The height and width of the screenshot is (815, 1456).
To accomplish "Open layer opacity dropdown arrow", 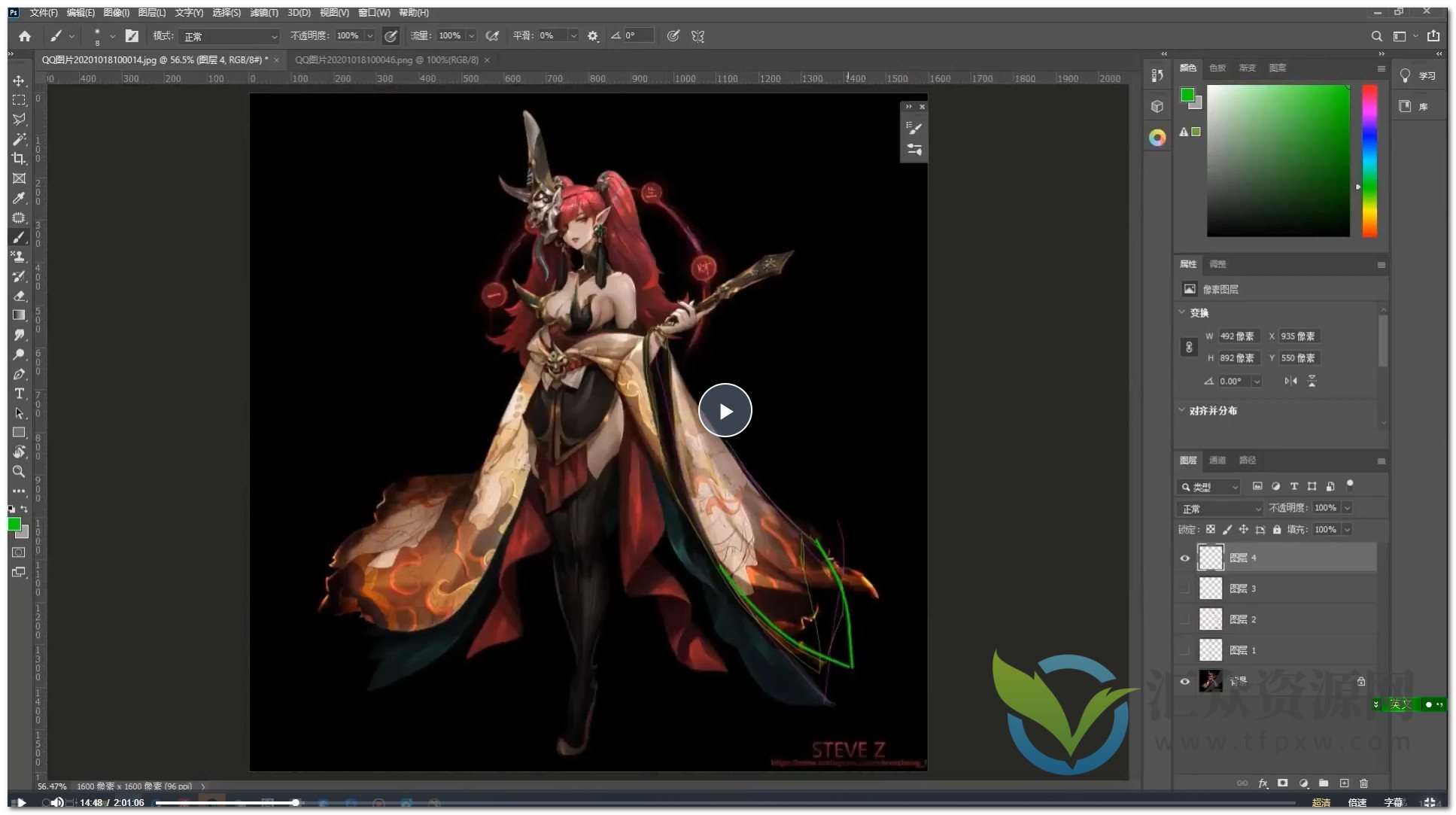I will click(x=1347, y=508).
